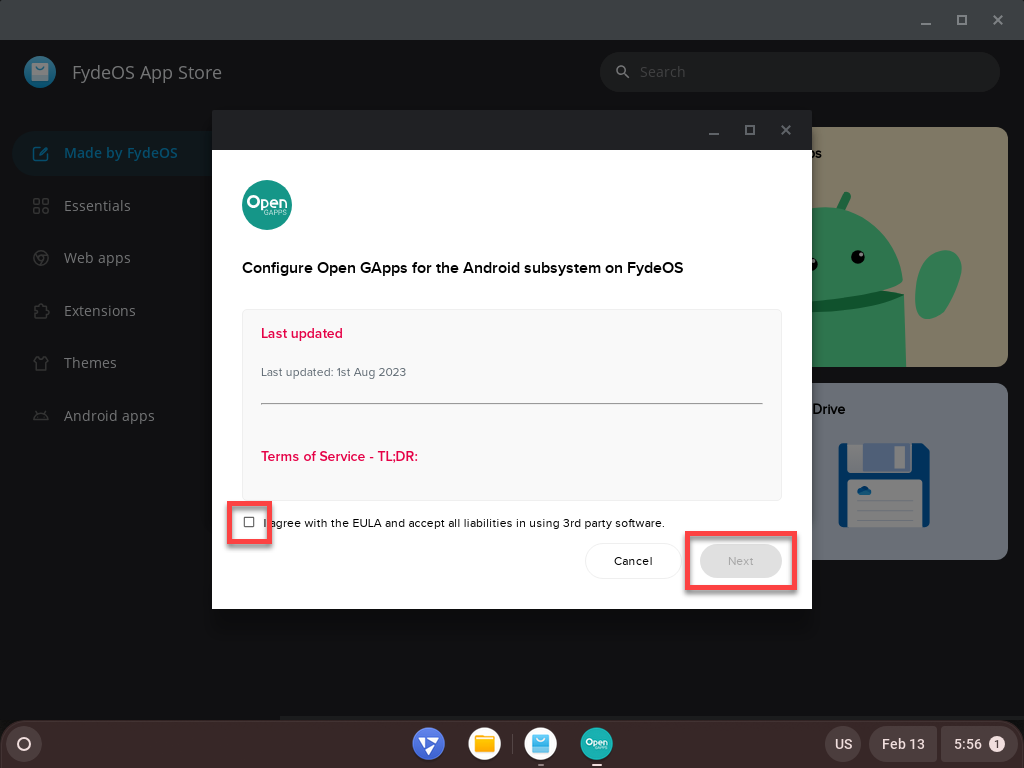The width and height of the screenshot is (1024, 768).
Task: Open the 5:56 status tray
Action: (978, 744)
